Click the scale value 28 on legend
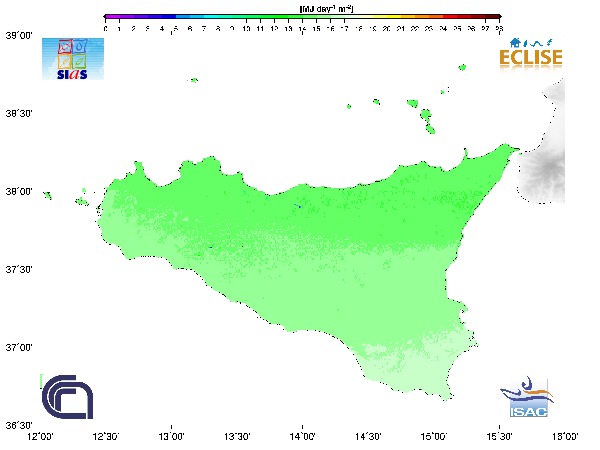 click(x=499, y=29)
